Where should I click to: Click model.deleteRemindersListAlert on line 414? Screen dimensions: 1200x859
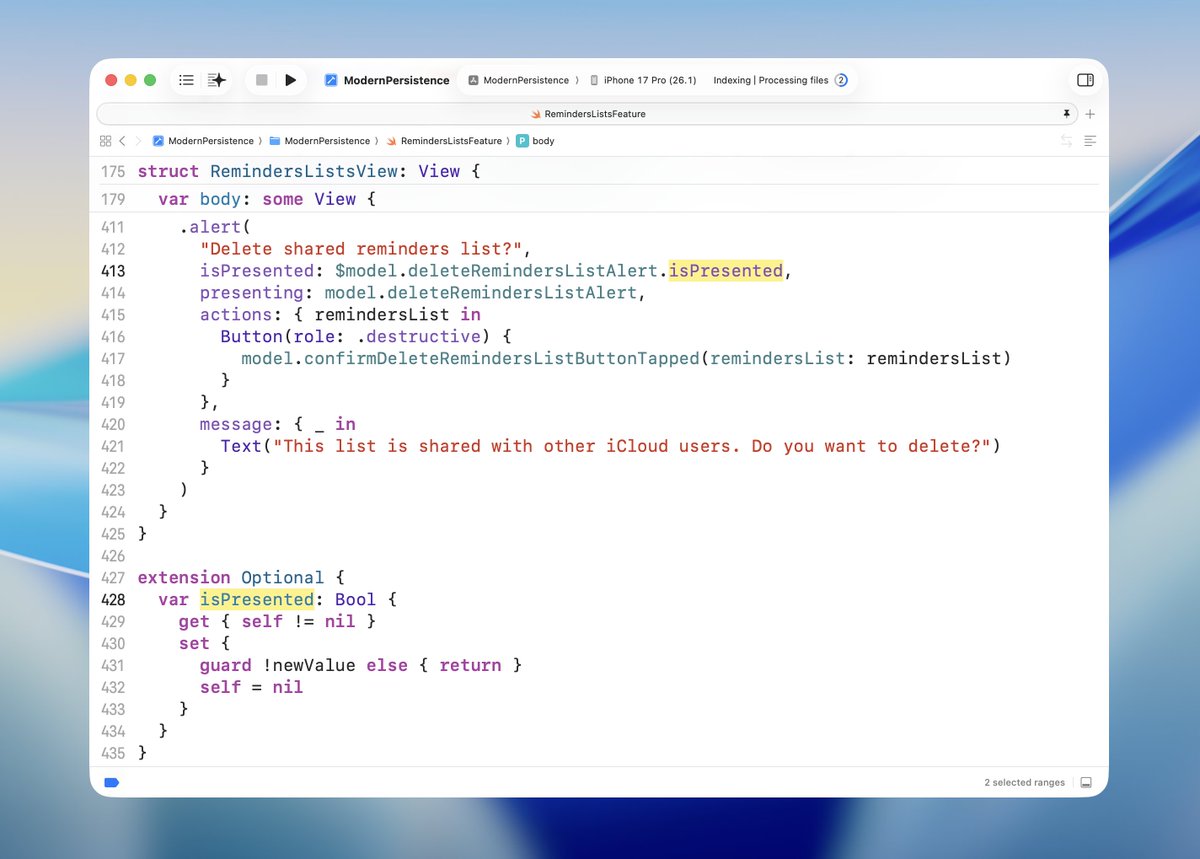point(480,293)
